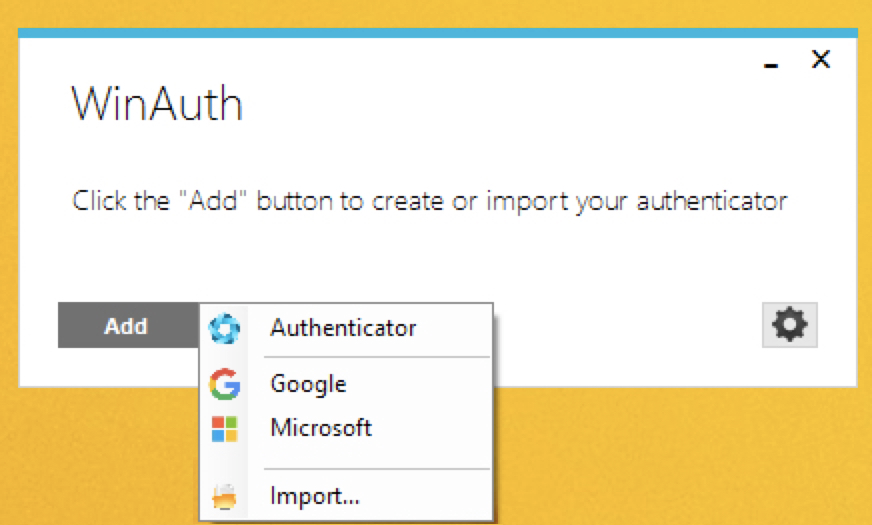Screen dimensions: 872x525
Task: Open settings with the gear icon
Action: pyautogui.click(x=789, y=325)
